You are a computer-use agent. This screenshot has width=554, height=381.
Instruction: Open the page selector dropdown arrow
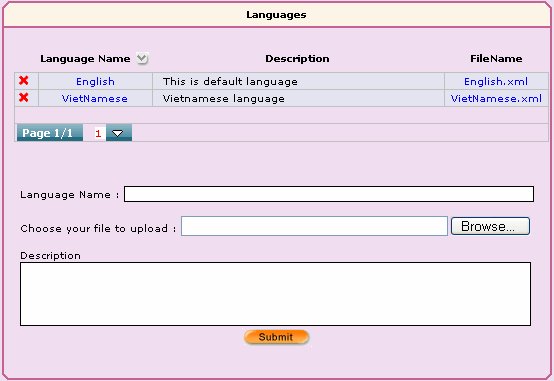coord(119,133)
